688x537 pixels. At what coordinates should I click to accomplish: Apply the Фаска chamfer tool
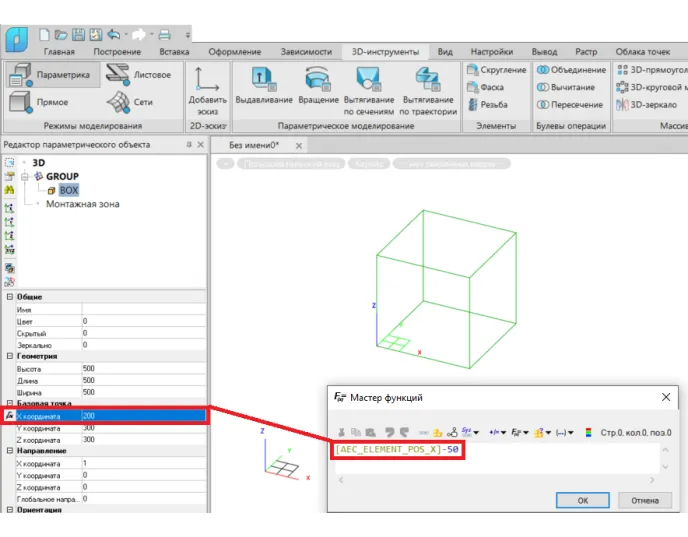click(485, 87)
